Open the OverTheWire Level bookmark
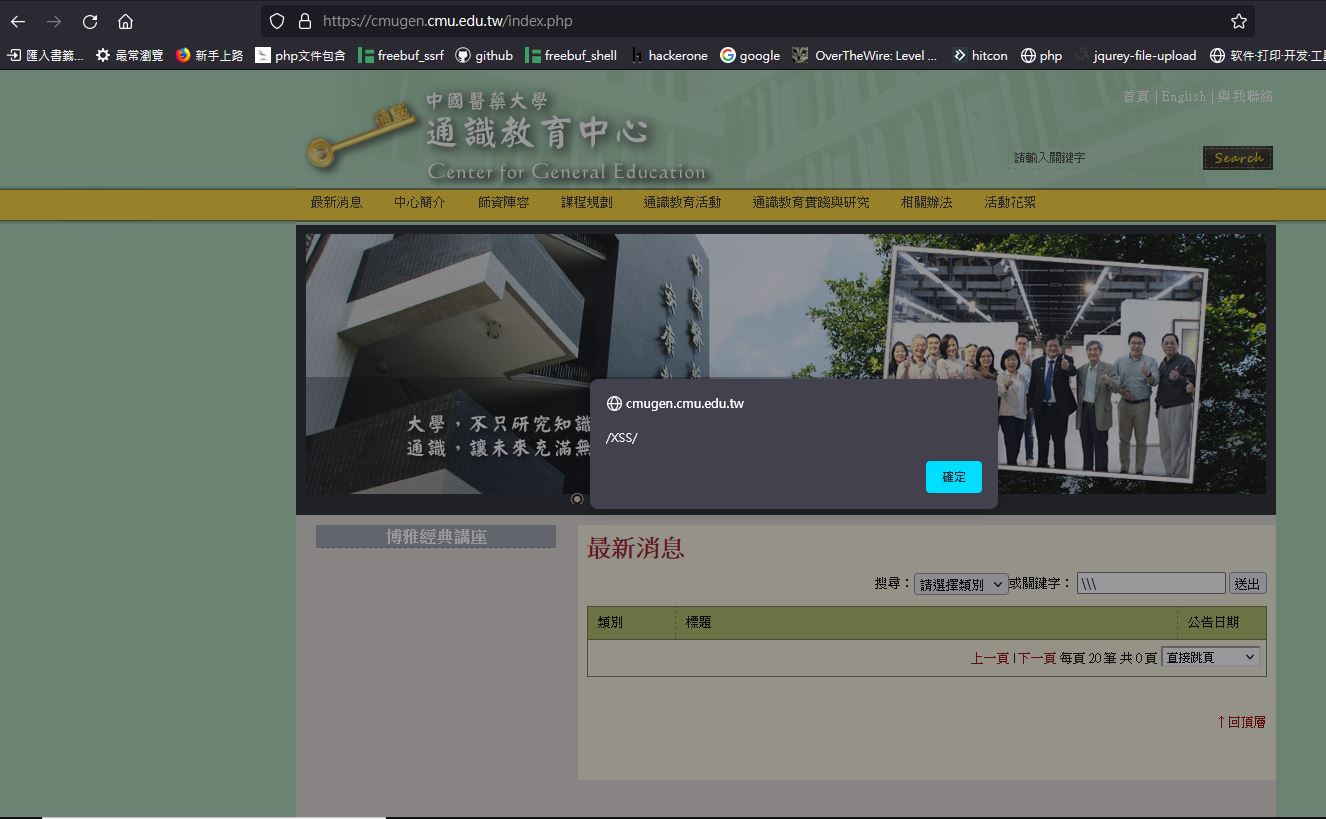 864,56
